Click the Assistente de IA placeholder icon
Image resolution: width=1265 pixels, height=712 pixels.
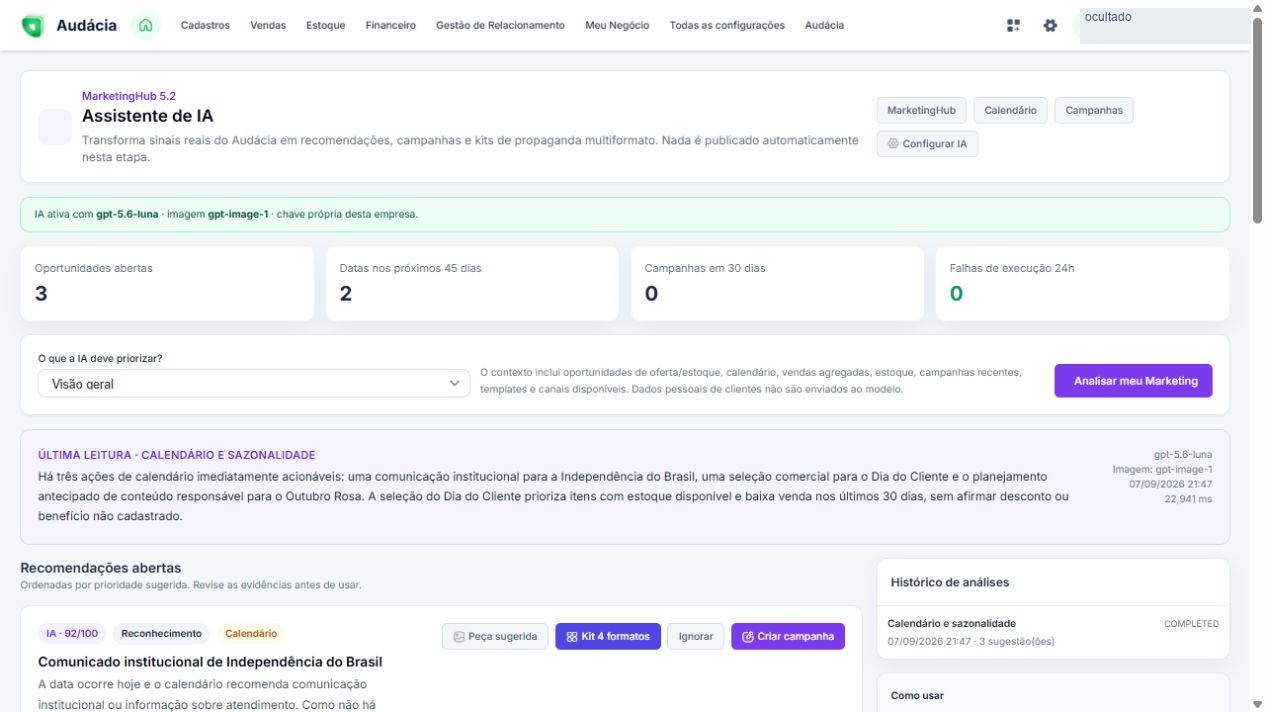click(55, 127)
